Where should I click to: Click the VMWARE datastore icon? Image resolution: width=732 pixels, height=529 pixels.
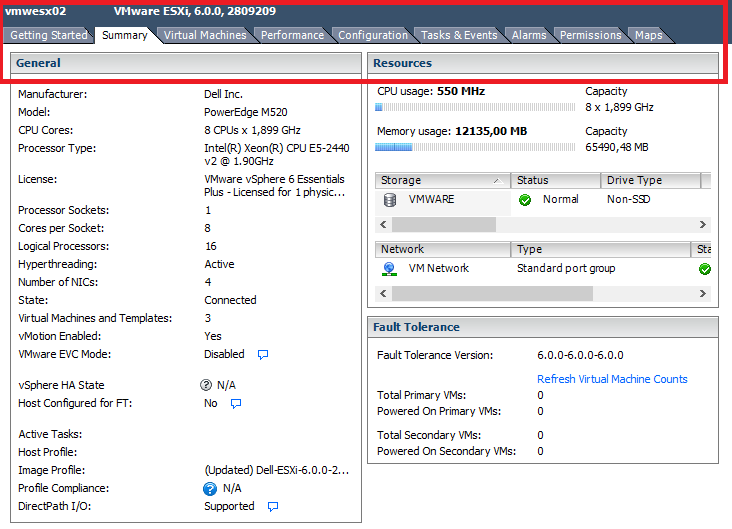click(390, 200)
